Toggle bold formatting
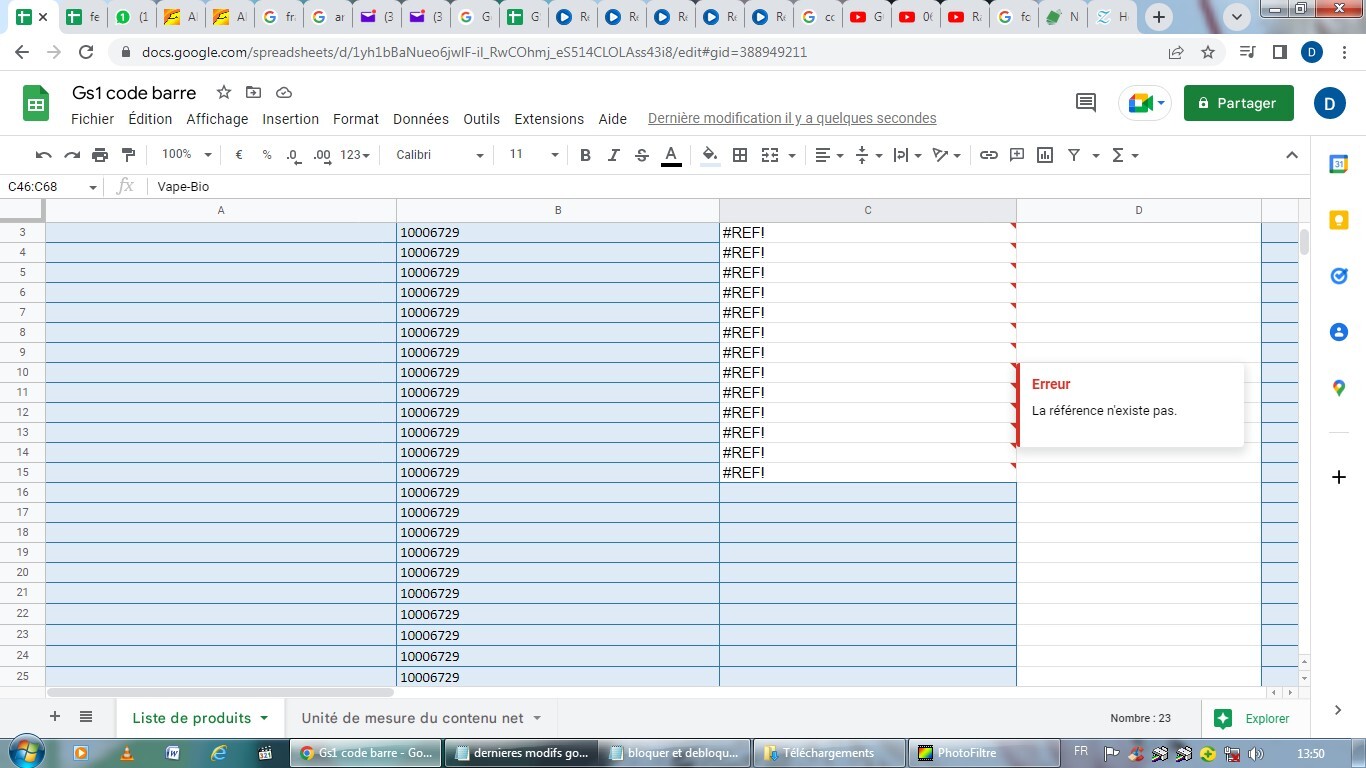1366x768 pixels. 585,155
